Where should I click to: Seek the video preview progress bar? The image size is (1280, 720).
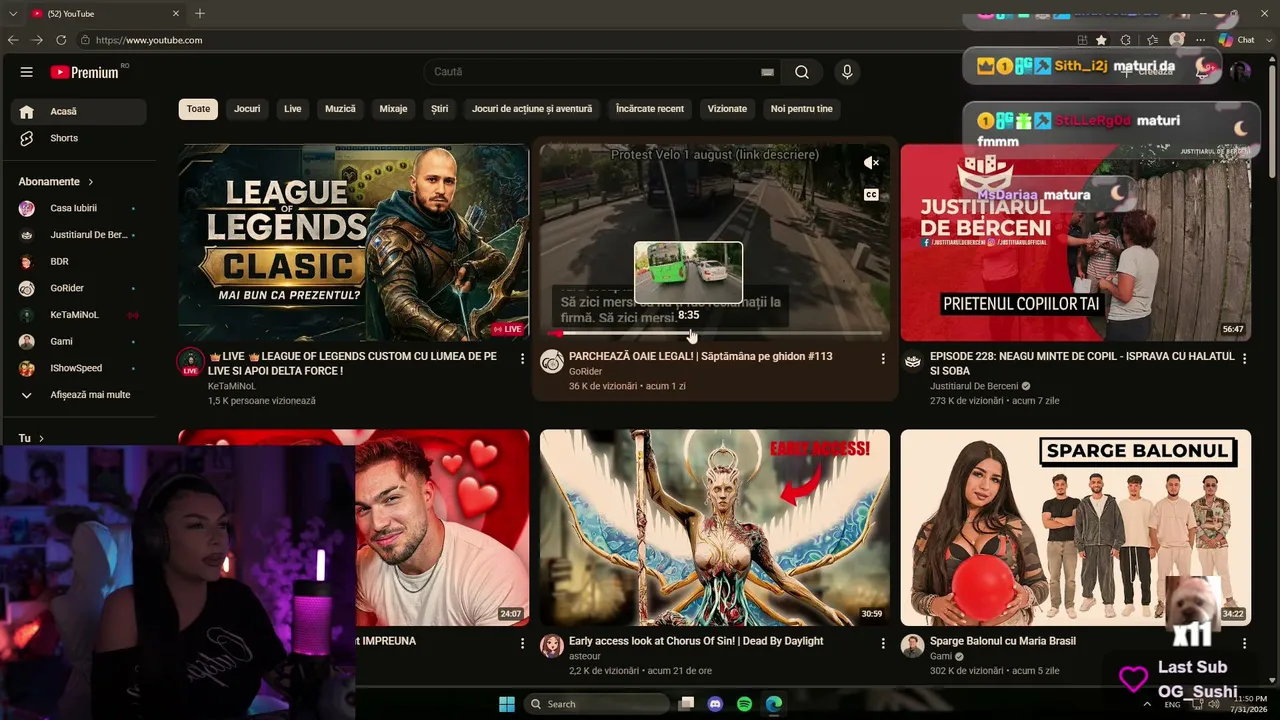tap(715, 333)
